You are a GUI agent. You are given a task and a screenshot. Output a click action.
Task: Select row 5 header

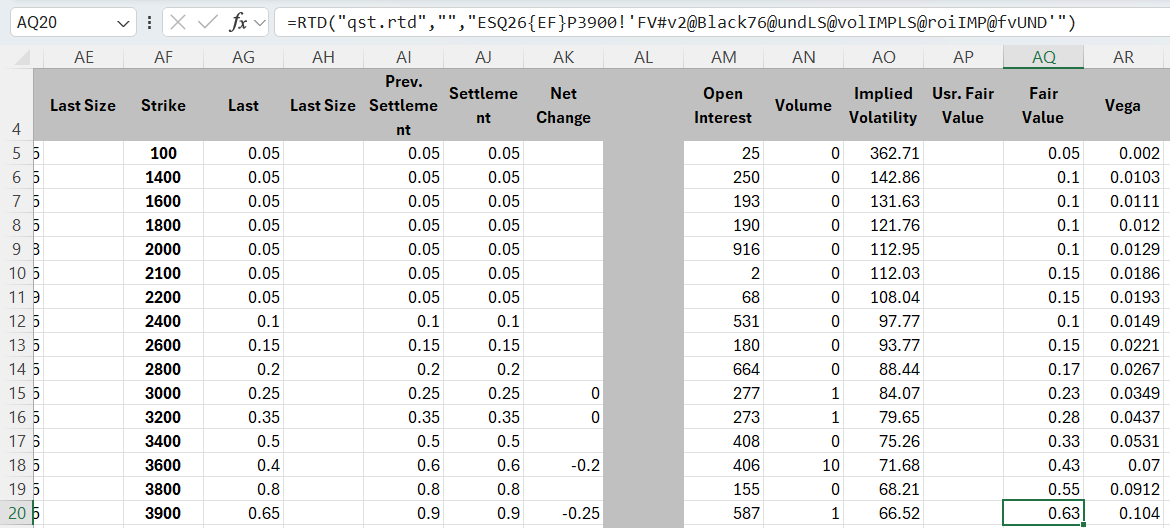point(16,154)
